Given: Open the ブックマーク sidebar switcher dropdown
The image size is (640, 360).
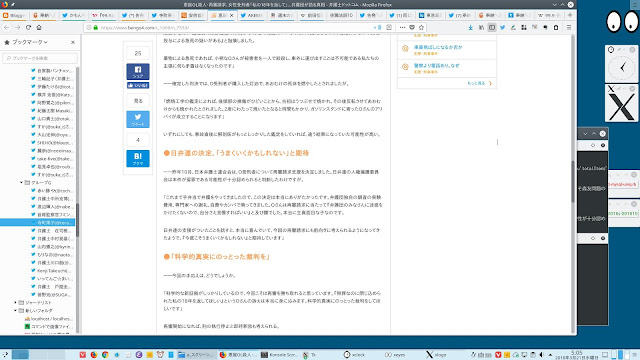Looking at the screenshot, I should [29, 42].
